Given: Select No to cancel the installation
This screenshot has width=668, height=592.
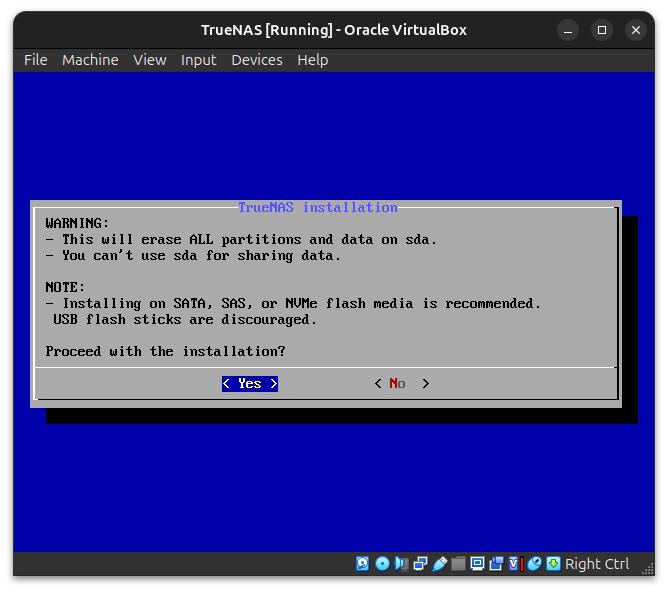Looking at the screenshot, I should pyautogui.click(x=401, y=384).
